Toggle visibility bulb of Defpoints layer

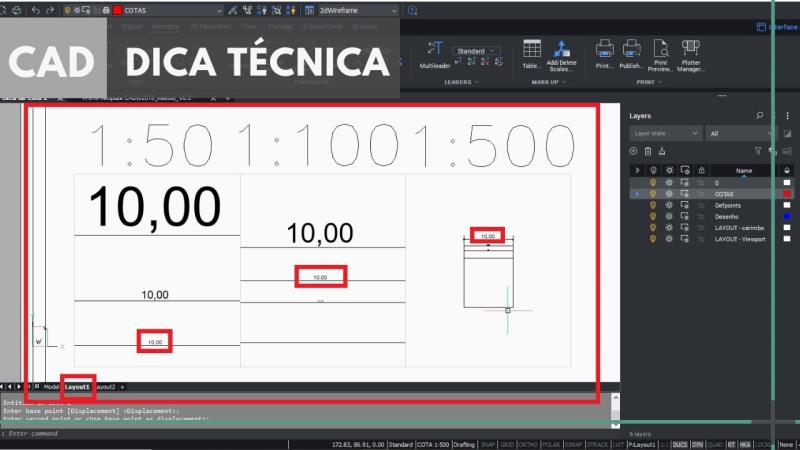point(653,205)
